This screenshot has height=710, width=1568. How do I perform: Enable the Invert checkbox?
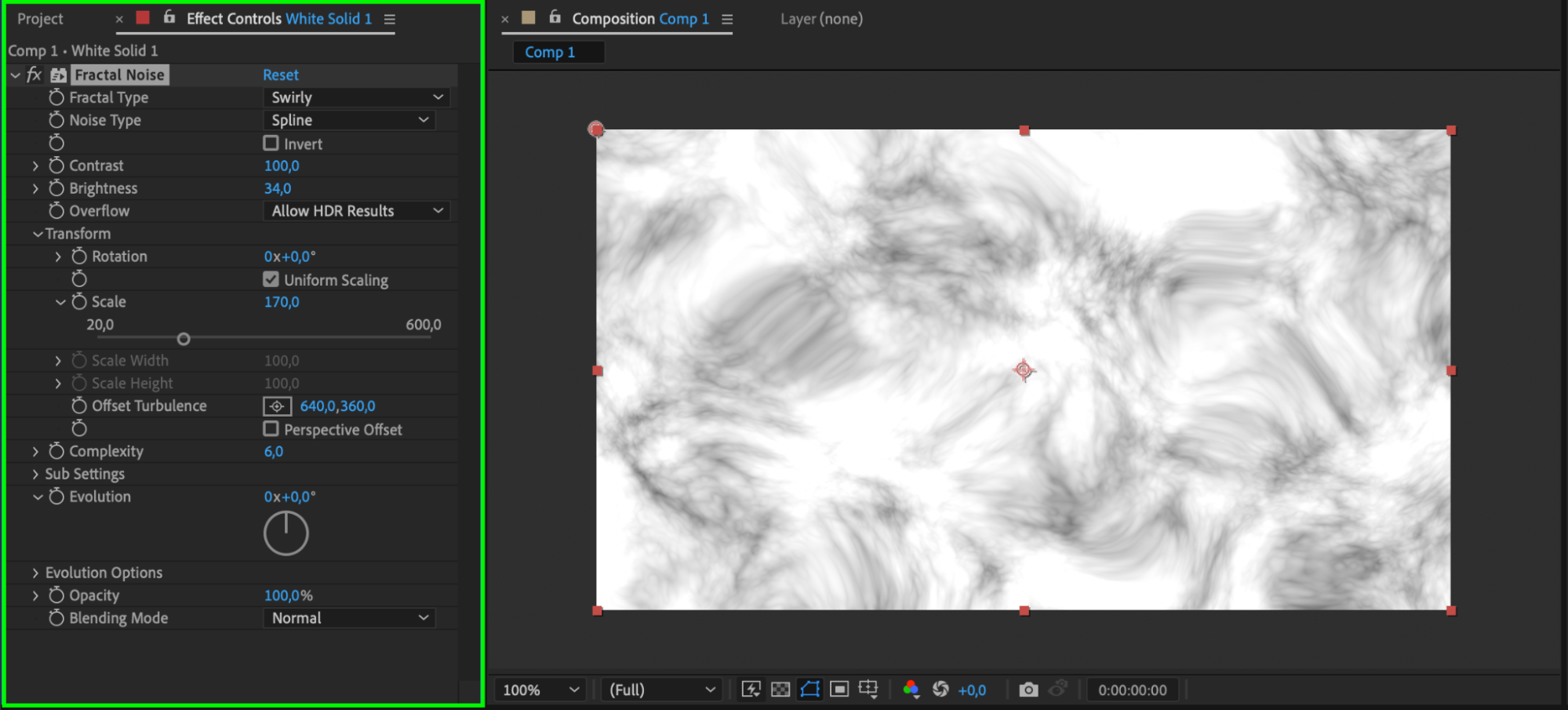click(271, 144)
